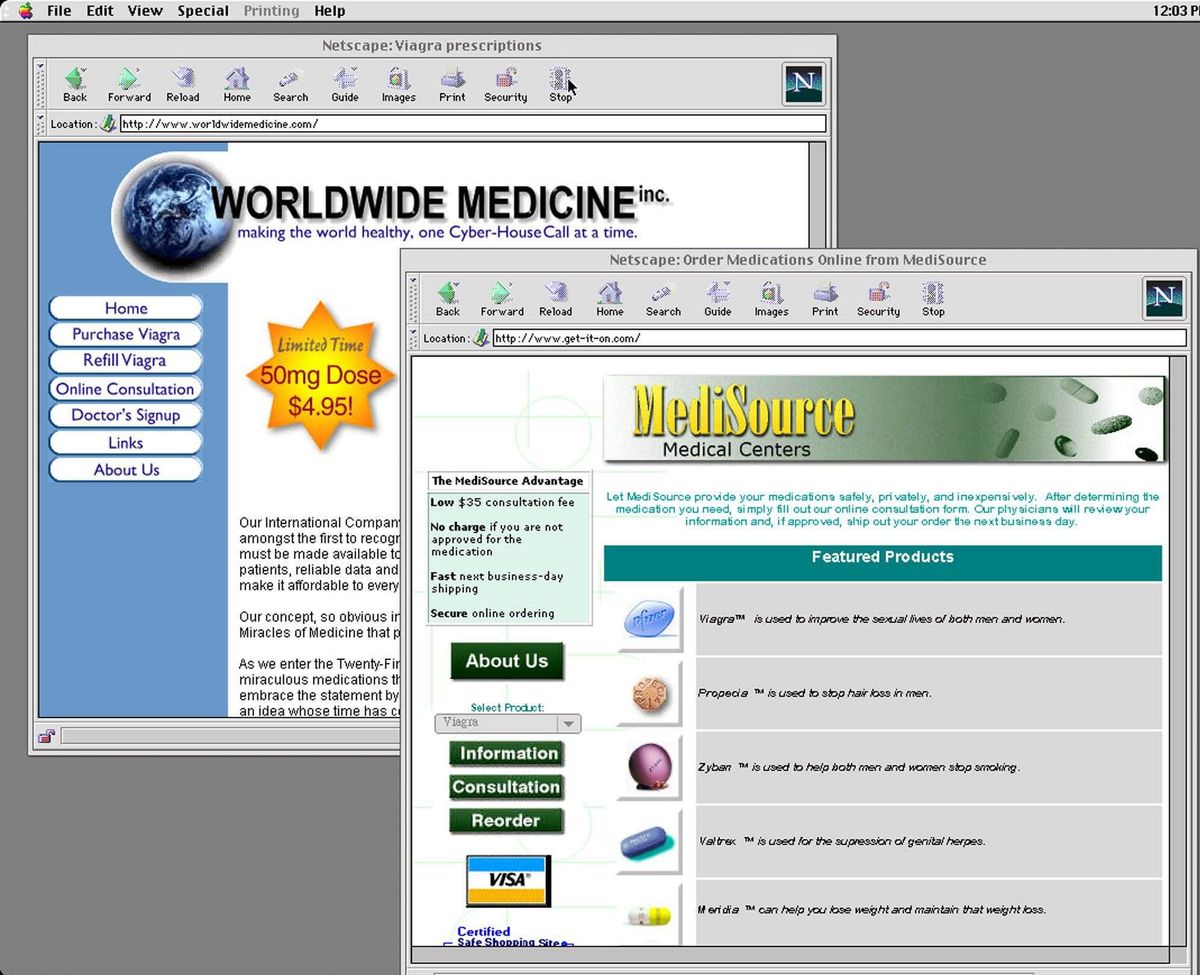Click Print in the Viagra prescriptions window
The image size is (1200, 975).
(x=452, y=85)
